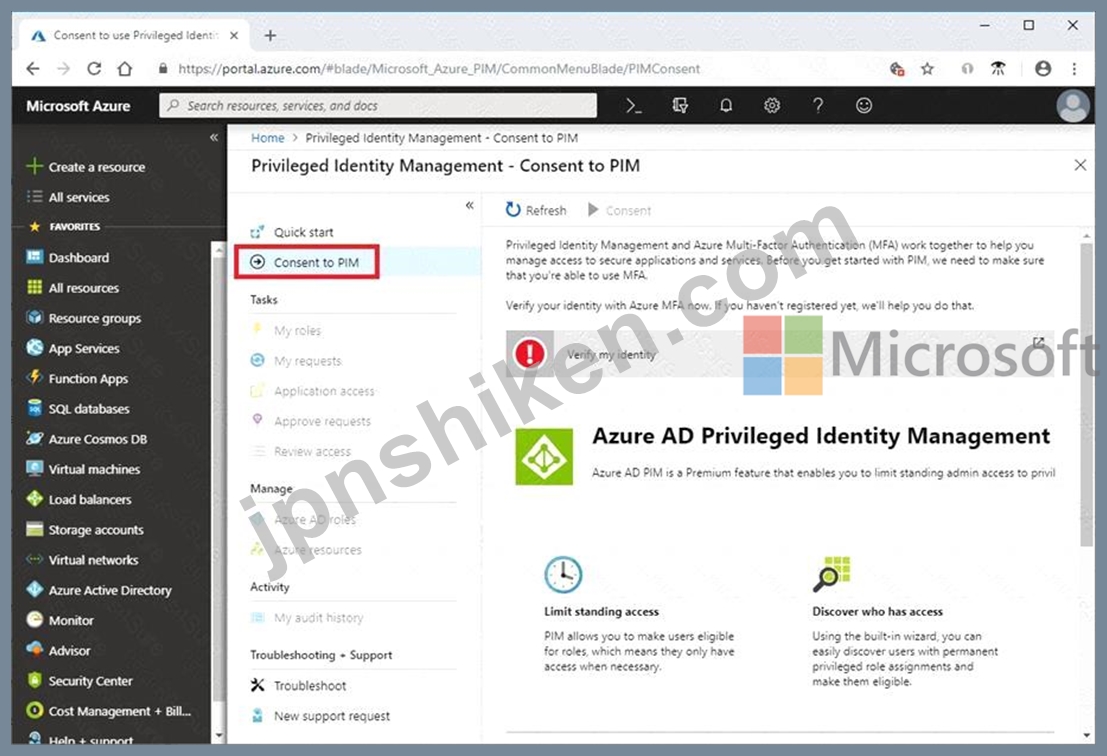
Task: Open Azure Cloud Shell icon
Action: tap(633, 106)
